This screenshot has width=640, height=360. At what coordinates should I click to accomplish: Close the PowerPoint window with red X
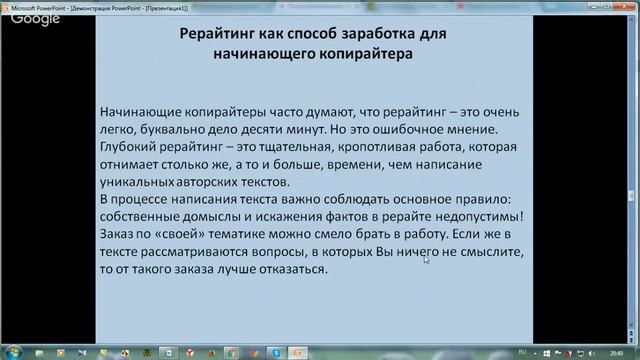[625, 6]
